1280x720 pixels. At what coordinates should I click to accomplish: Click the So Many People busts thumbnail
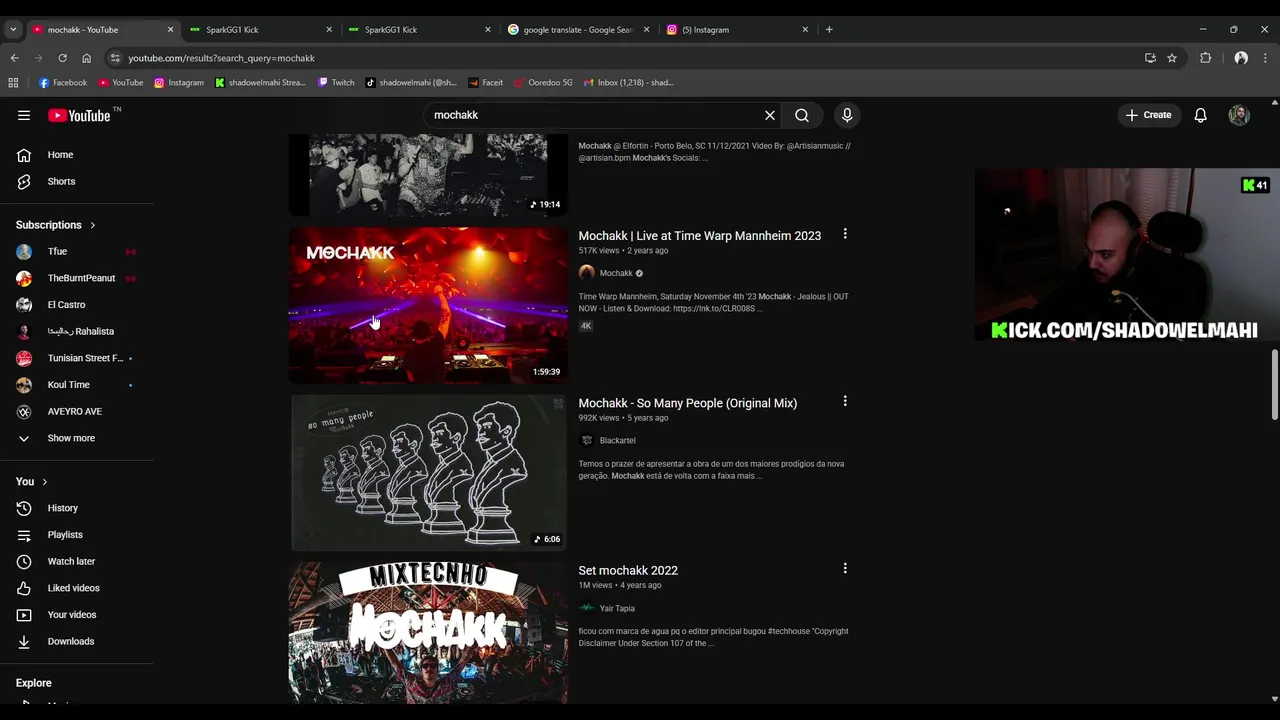pyautogui.click(x=428, y=472)
